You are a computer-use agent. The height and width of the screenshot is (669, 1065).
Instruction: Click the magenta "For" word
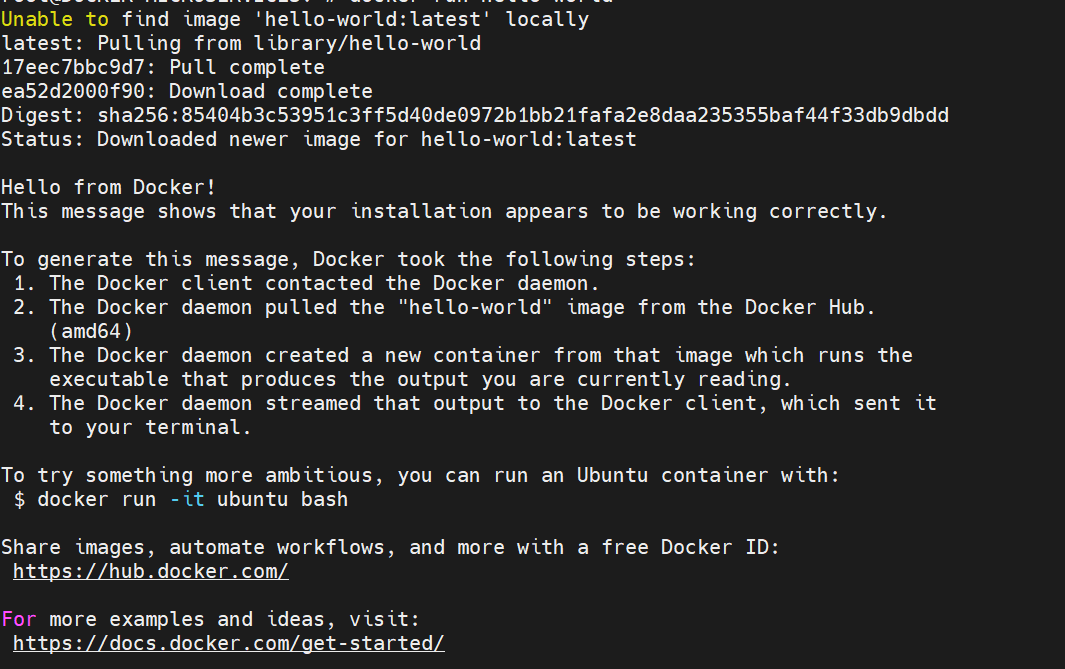19,620
